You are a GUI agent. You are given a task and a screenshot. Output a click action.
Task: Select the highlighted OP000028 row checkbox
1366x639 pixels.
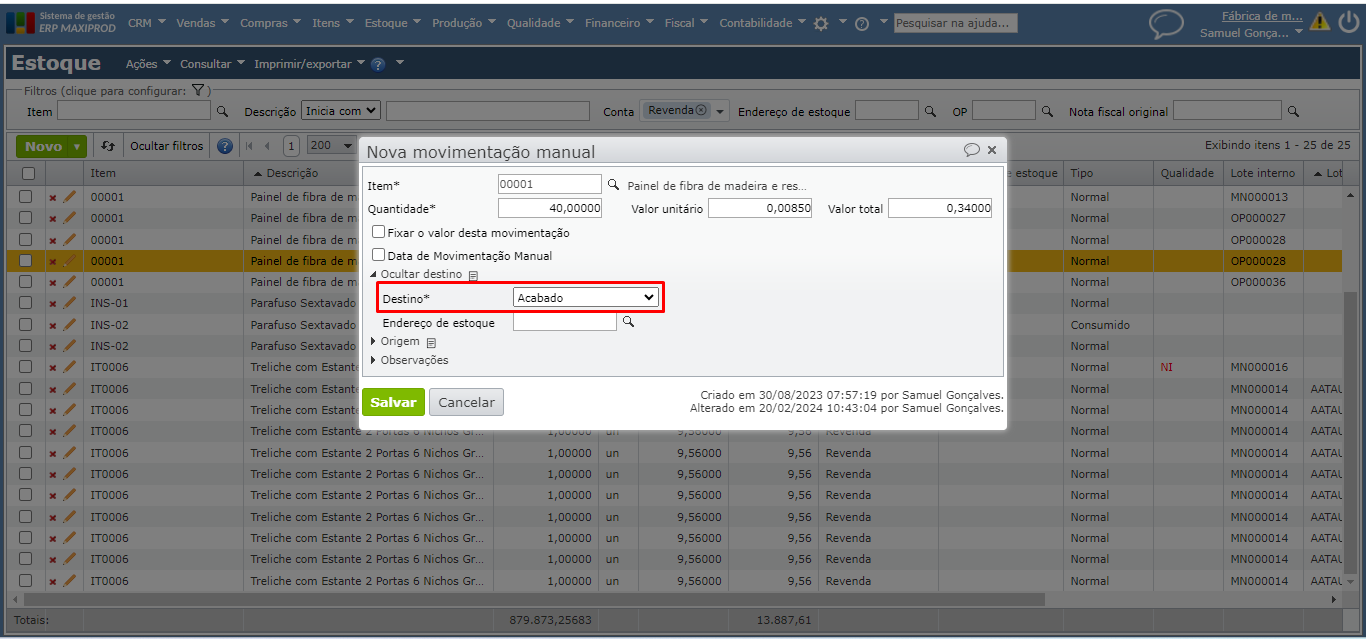(x=26, y=261)
